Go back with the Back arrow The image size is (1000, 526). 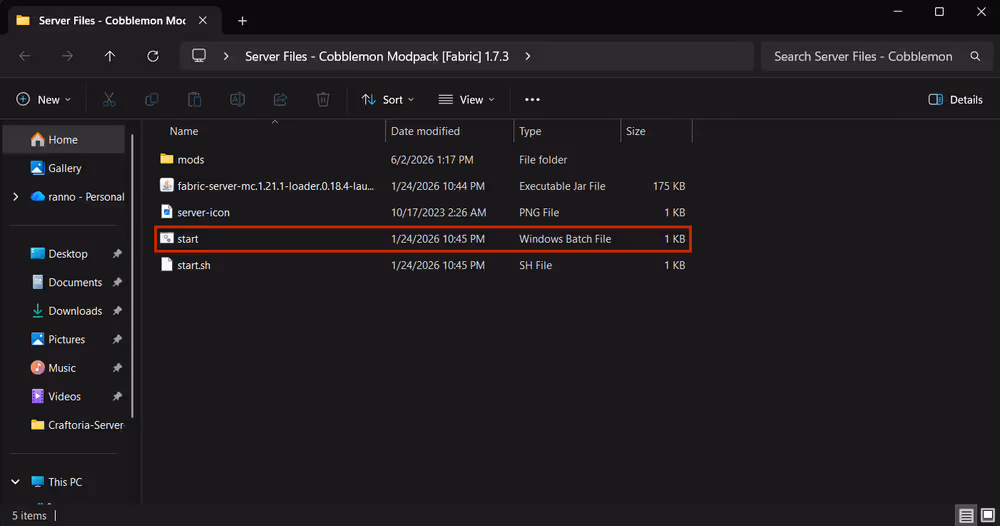[25, 56]
